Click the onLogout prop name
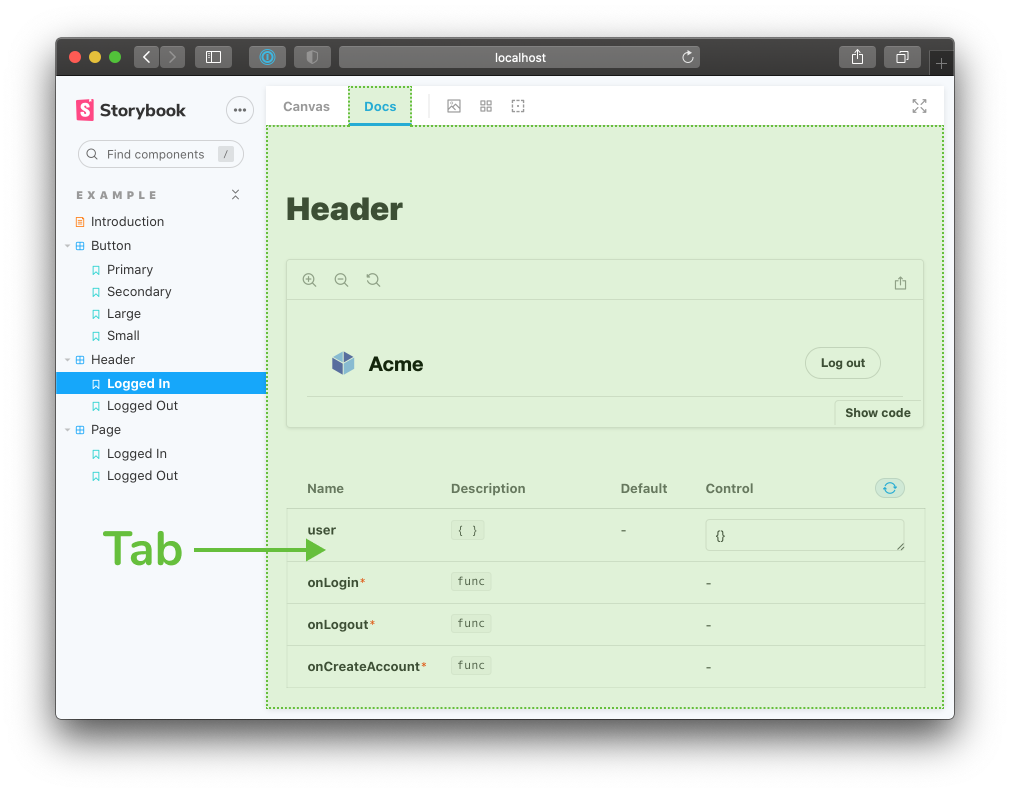Screen dimensions: 1010x793 pyautogui.click(x=338, y=625)
